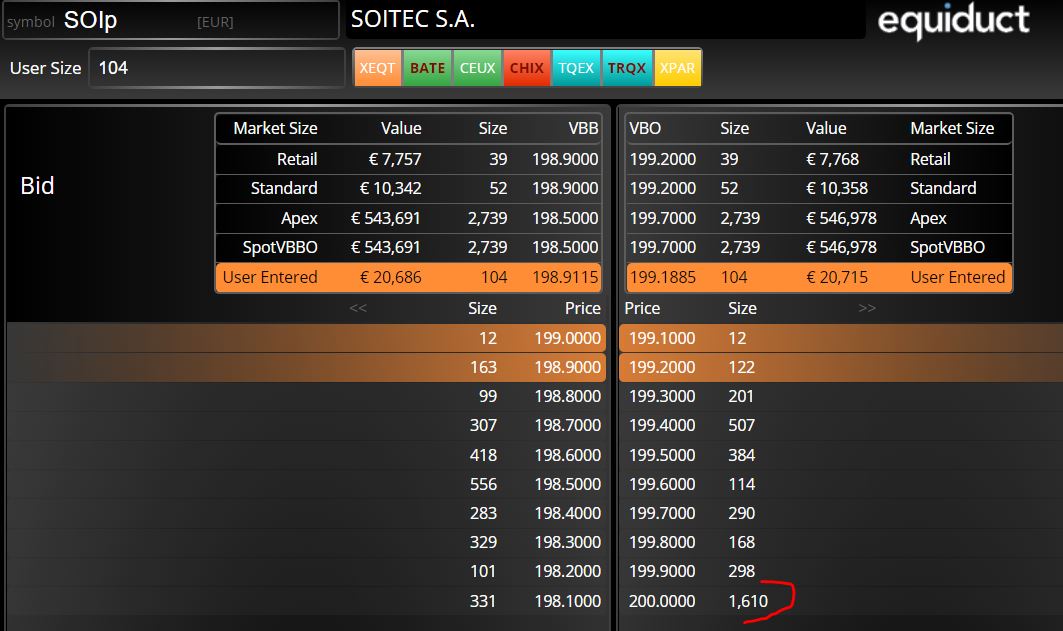The image size is (1063, 631).
Task: Toggle the CEUX venue button
Action: 478,68
